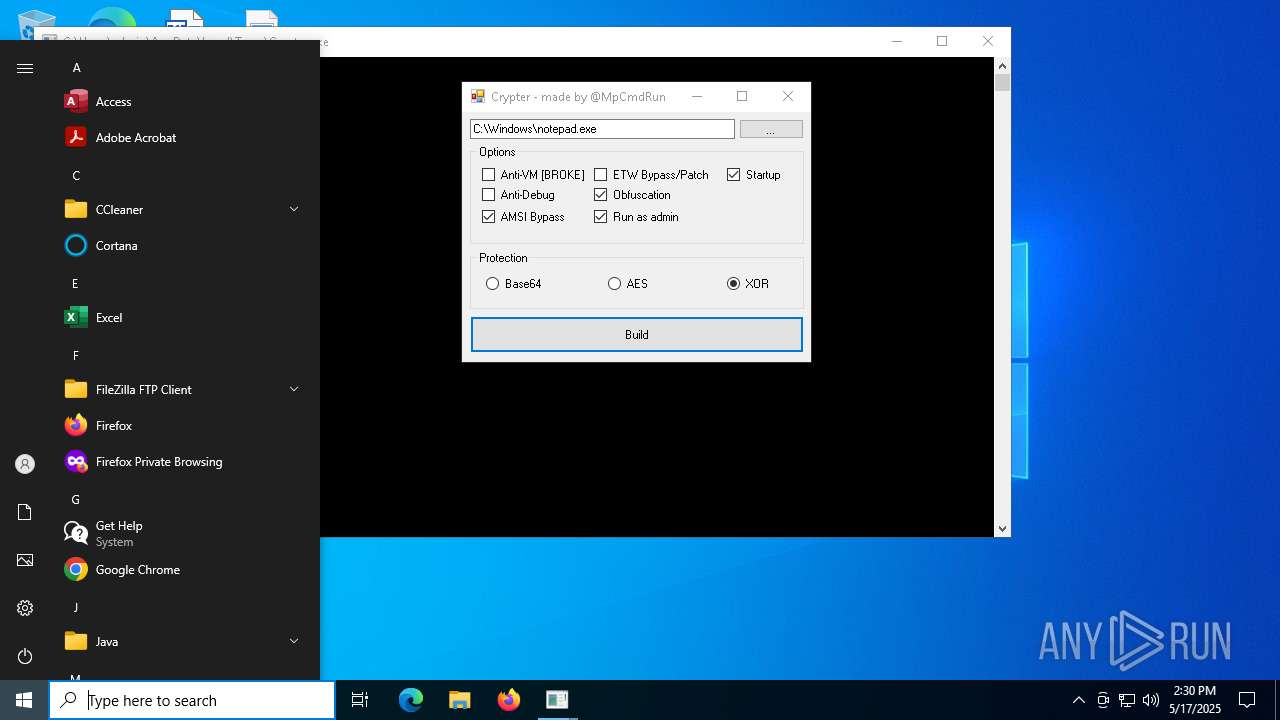Close the background console window

(988, 41)
